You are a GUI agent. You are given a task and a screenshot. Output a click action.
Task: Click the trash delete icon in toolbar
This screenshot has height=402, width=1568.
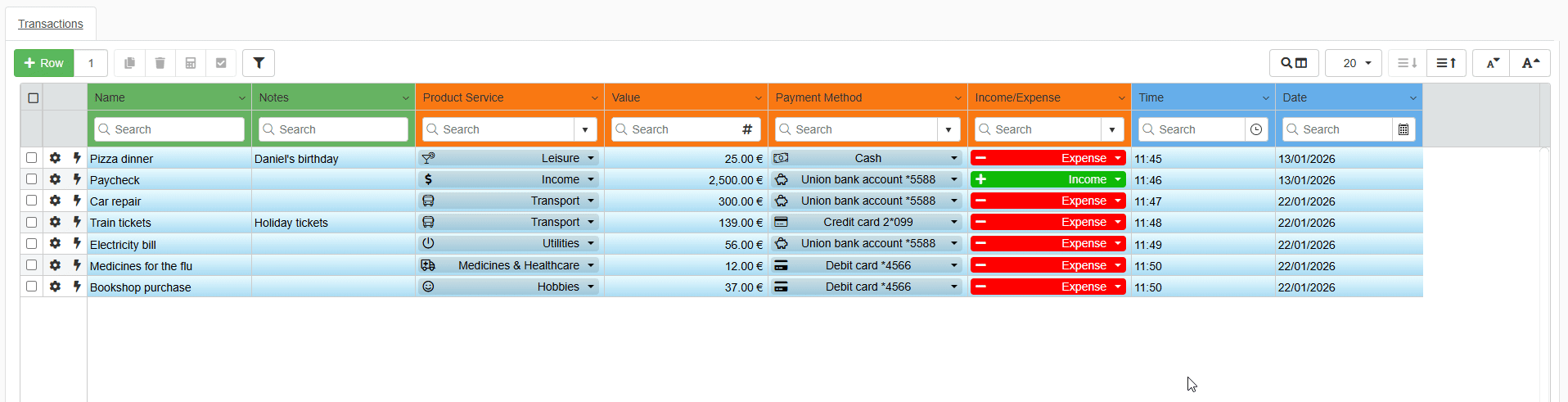click(160, 63)
